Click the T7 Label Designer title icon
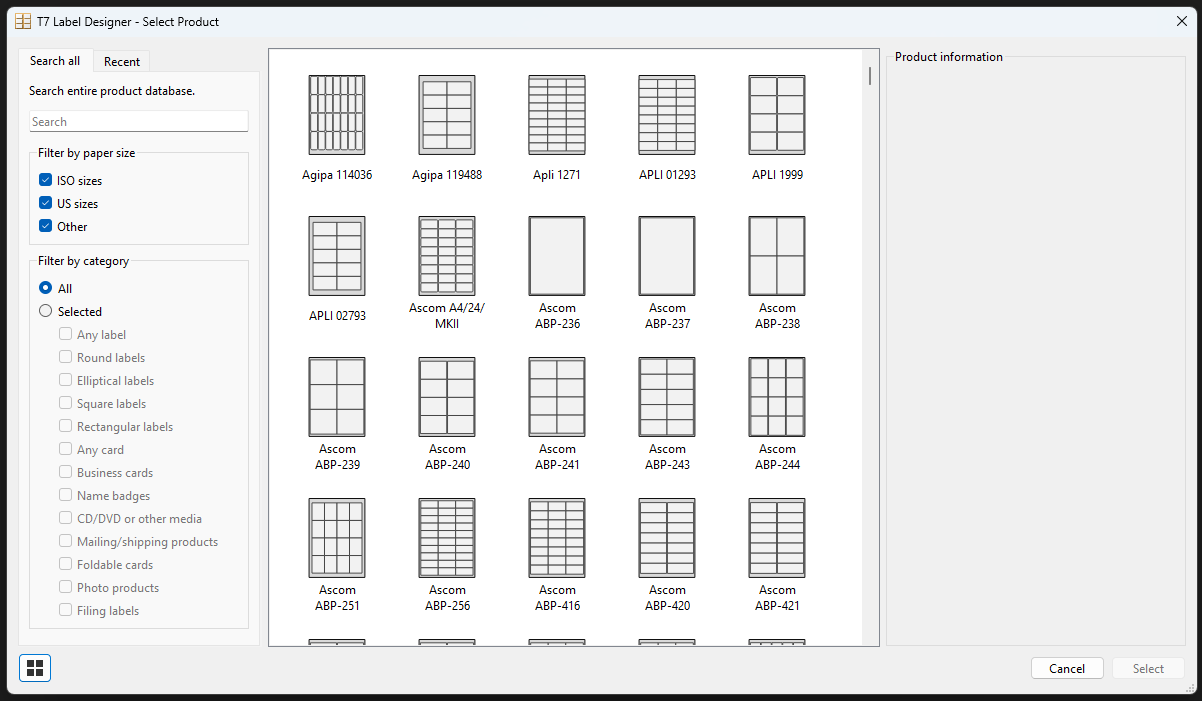 coord(23,21)
